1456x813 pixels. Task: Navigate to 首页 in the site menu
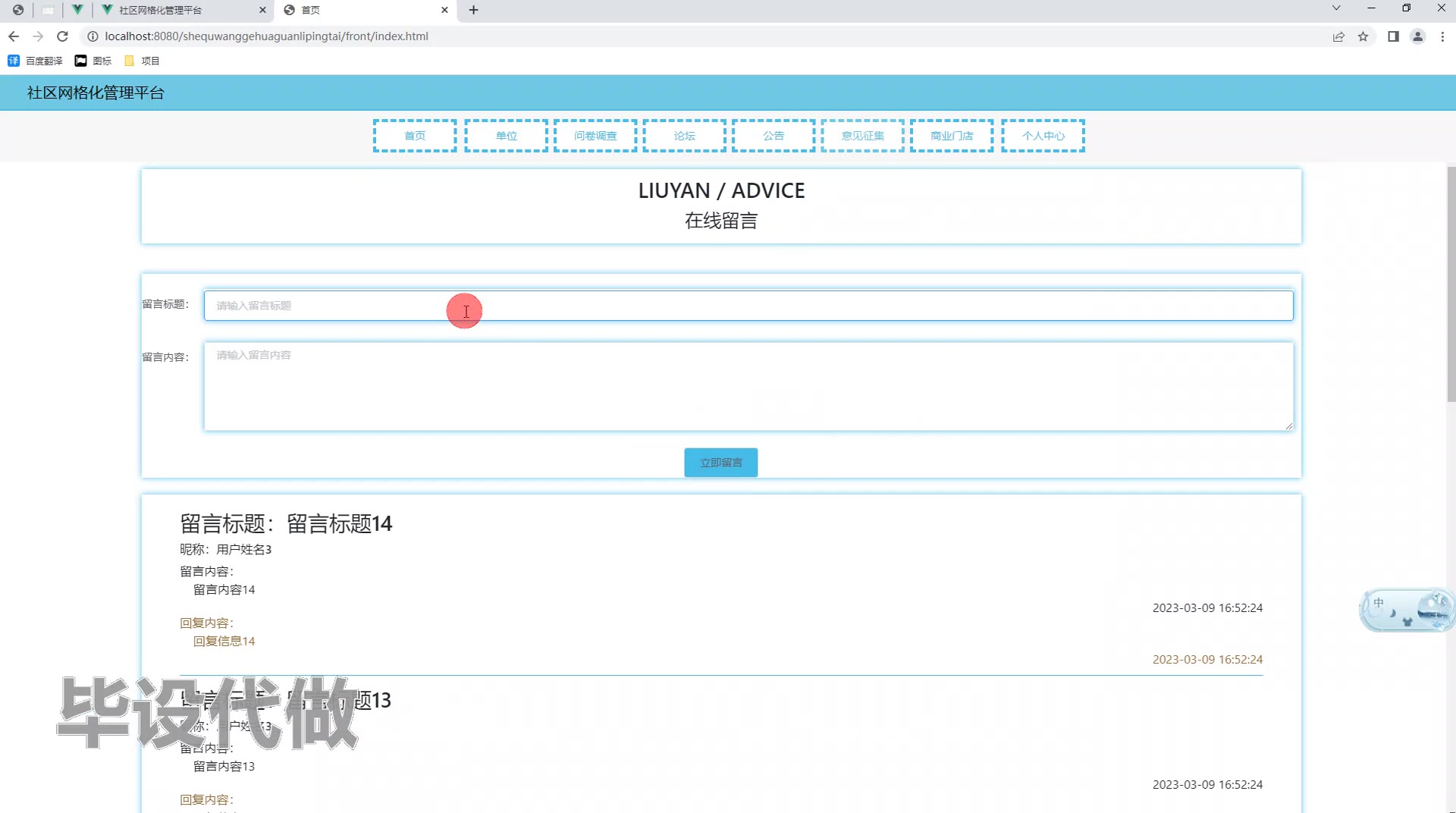415,136
